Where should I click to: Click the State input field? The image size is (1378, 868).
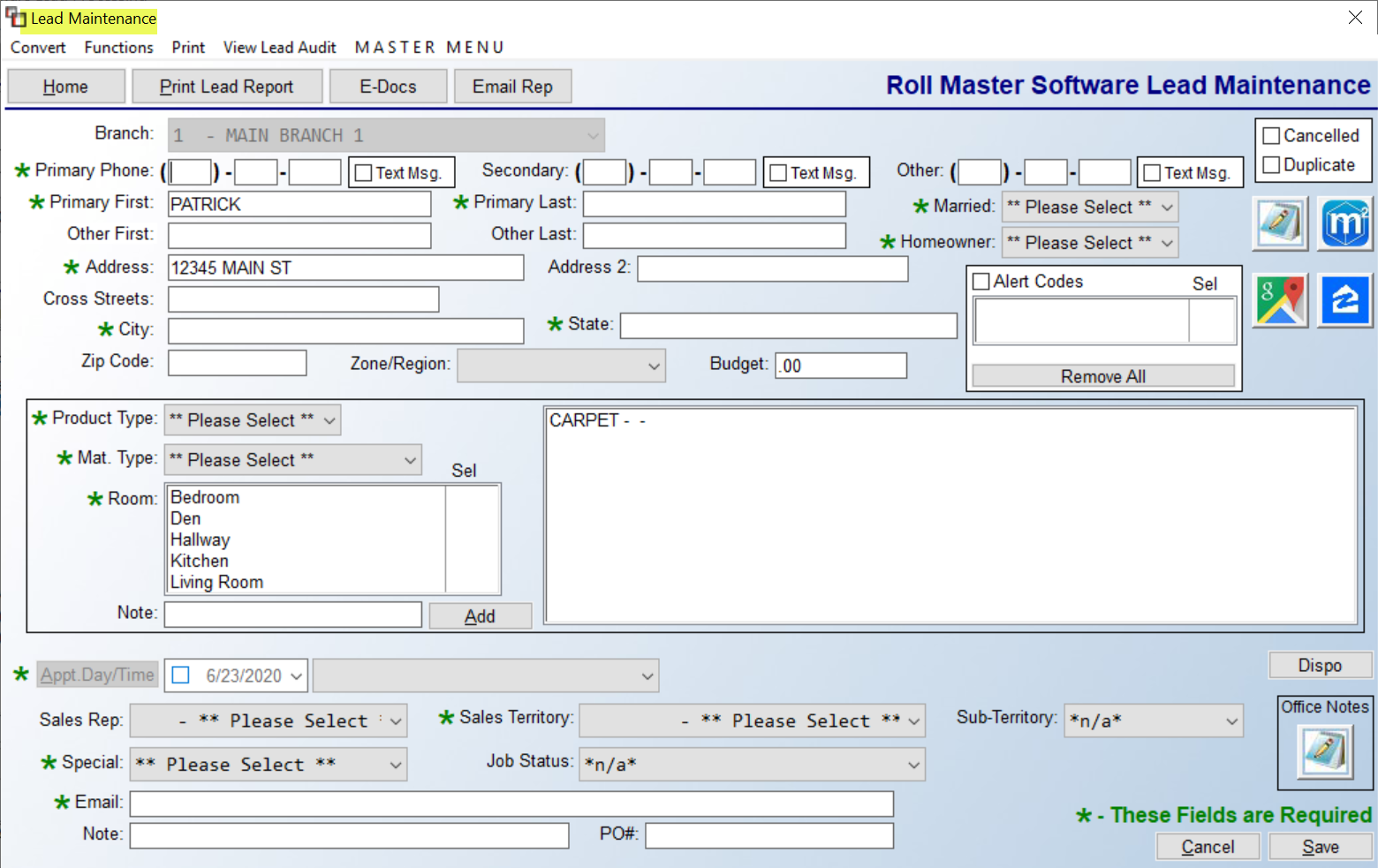(789, 326)
